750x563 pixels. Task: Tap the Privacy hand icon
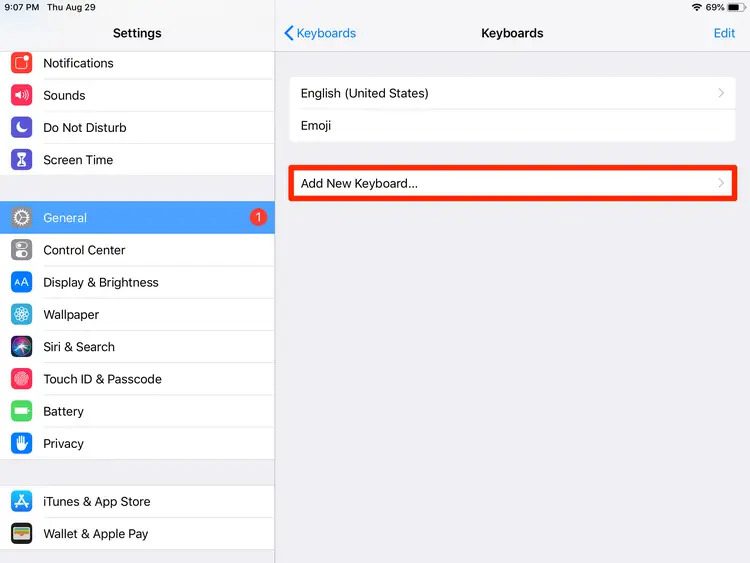22,444
